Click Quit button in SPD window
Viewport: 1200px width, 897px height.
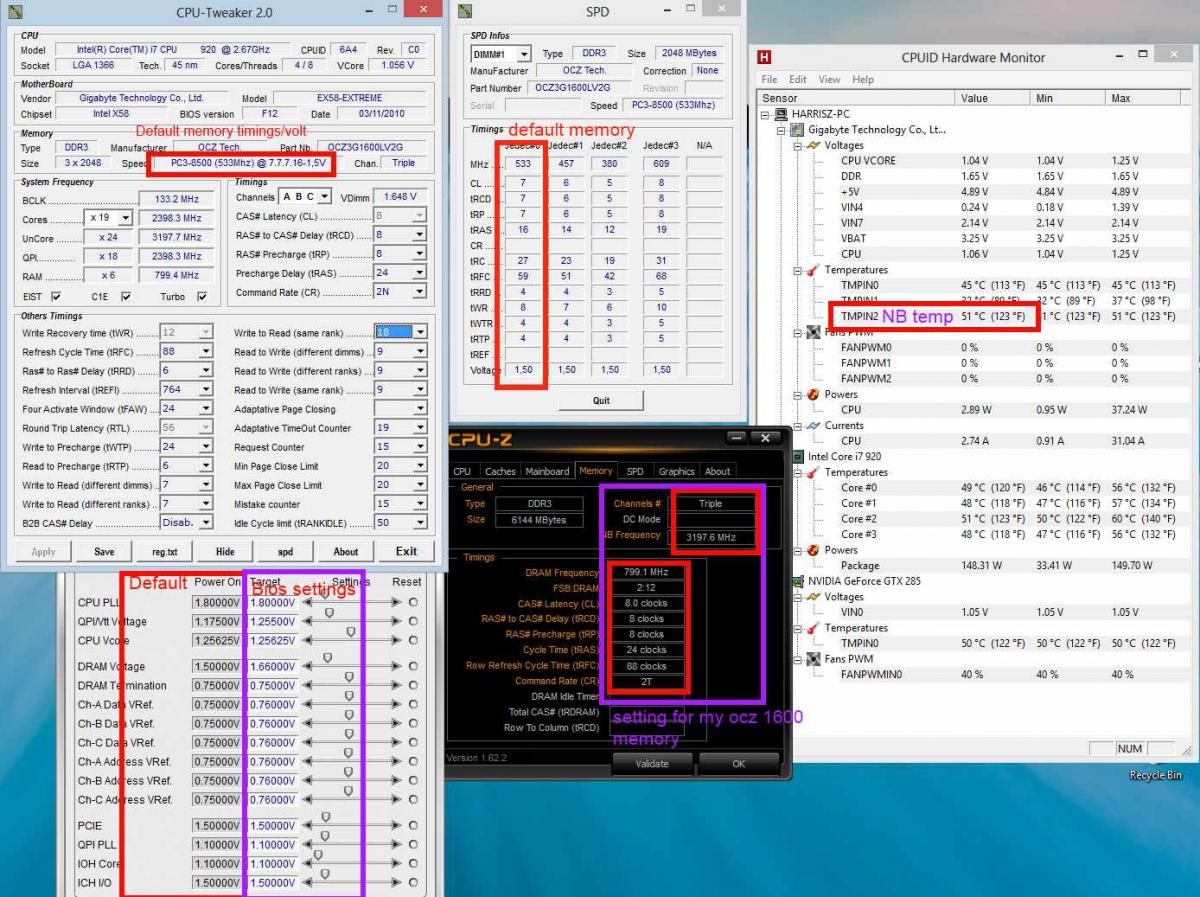click(x=599, y=400)
